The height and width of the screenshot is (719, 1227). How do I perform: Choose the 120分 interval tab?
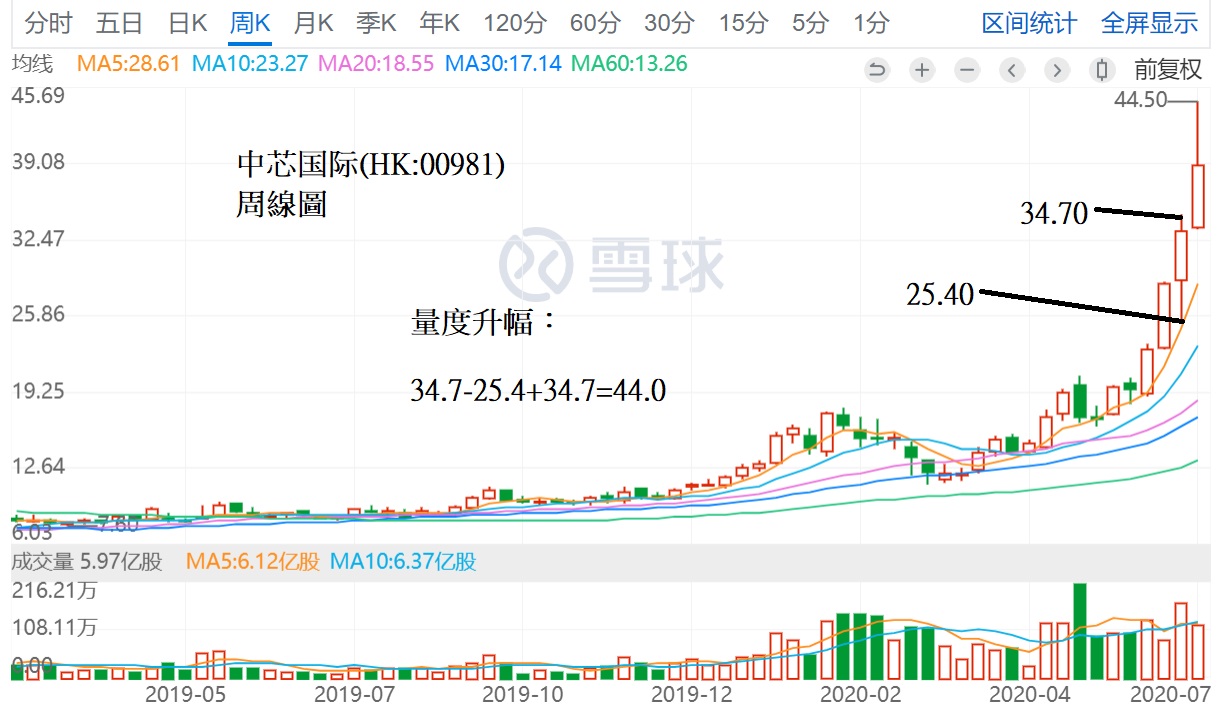coord(515,23)
